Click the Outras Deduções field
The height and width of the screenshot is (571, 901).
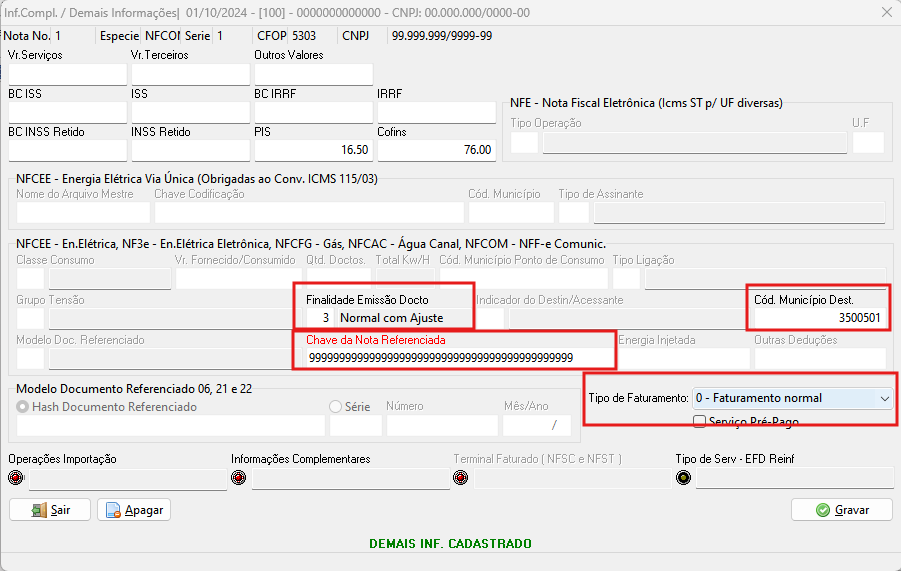pos(820,358)
